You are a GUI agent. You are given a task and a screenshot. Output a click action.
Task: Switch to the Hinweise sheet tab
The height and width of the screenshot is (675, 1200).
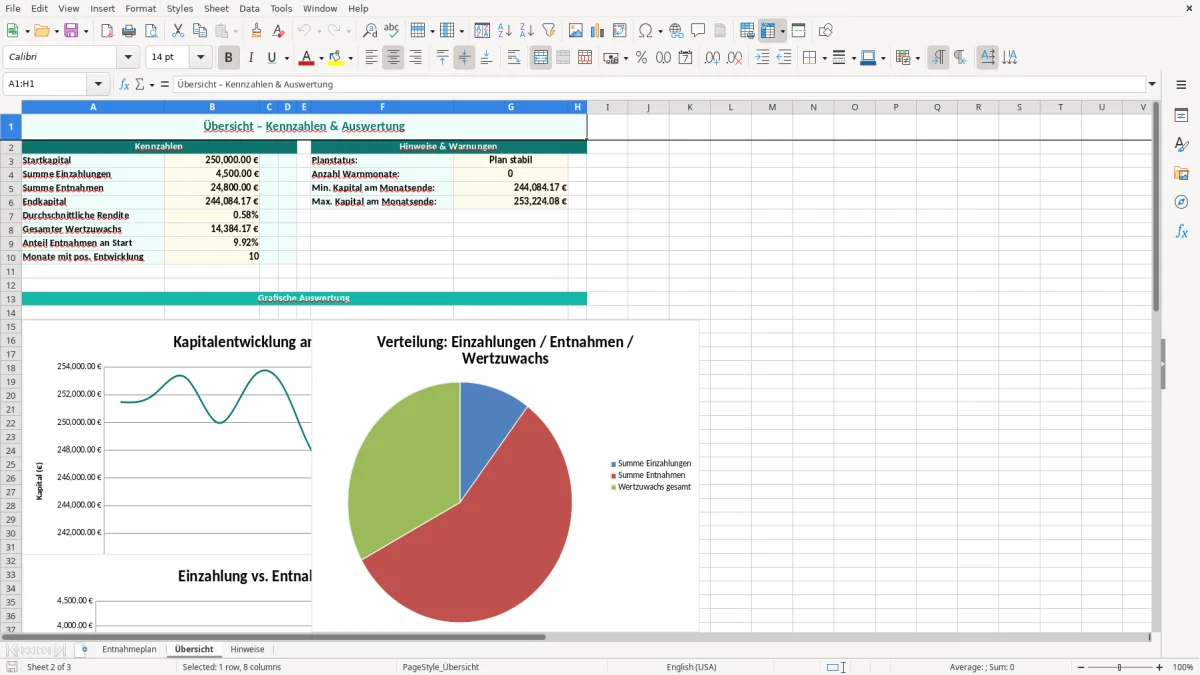(x=247, y=649)
